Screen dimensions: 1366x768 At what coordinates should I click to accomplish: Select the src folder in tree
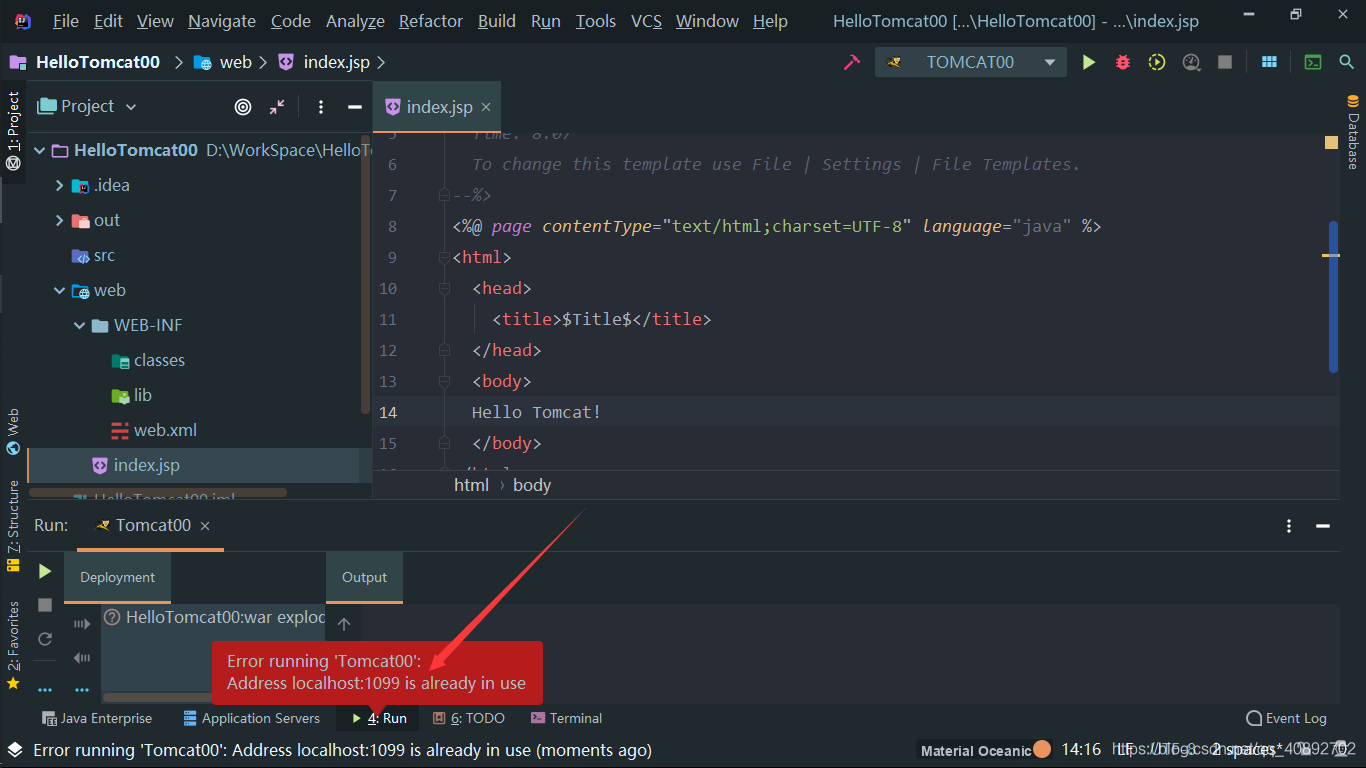93,256
